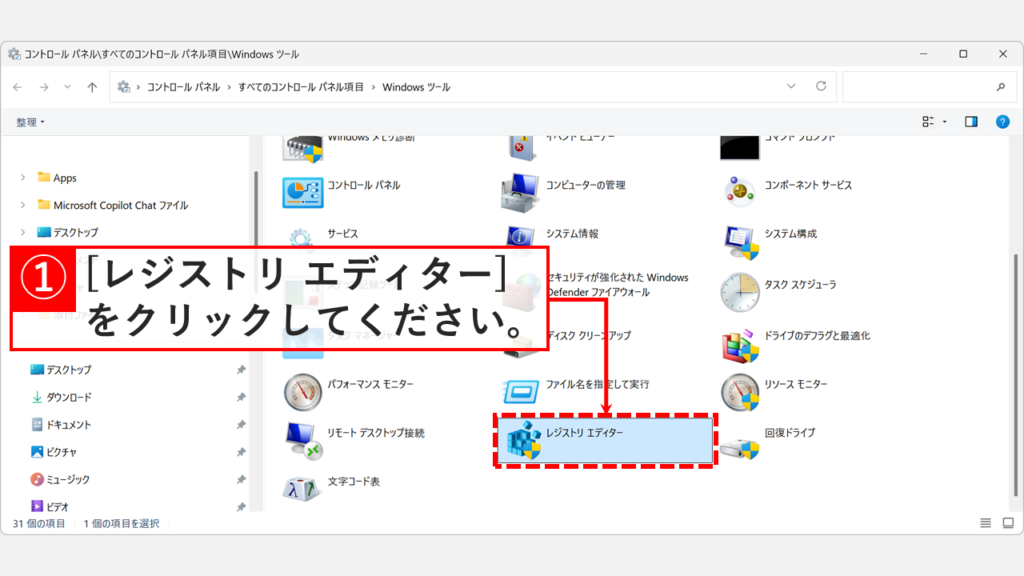Click the blue Help question mark
Viewport: 1024px width, 576px height.
pos(1002,121)
